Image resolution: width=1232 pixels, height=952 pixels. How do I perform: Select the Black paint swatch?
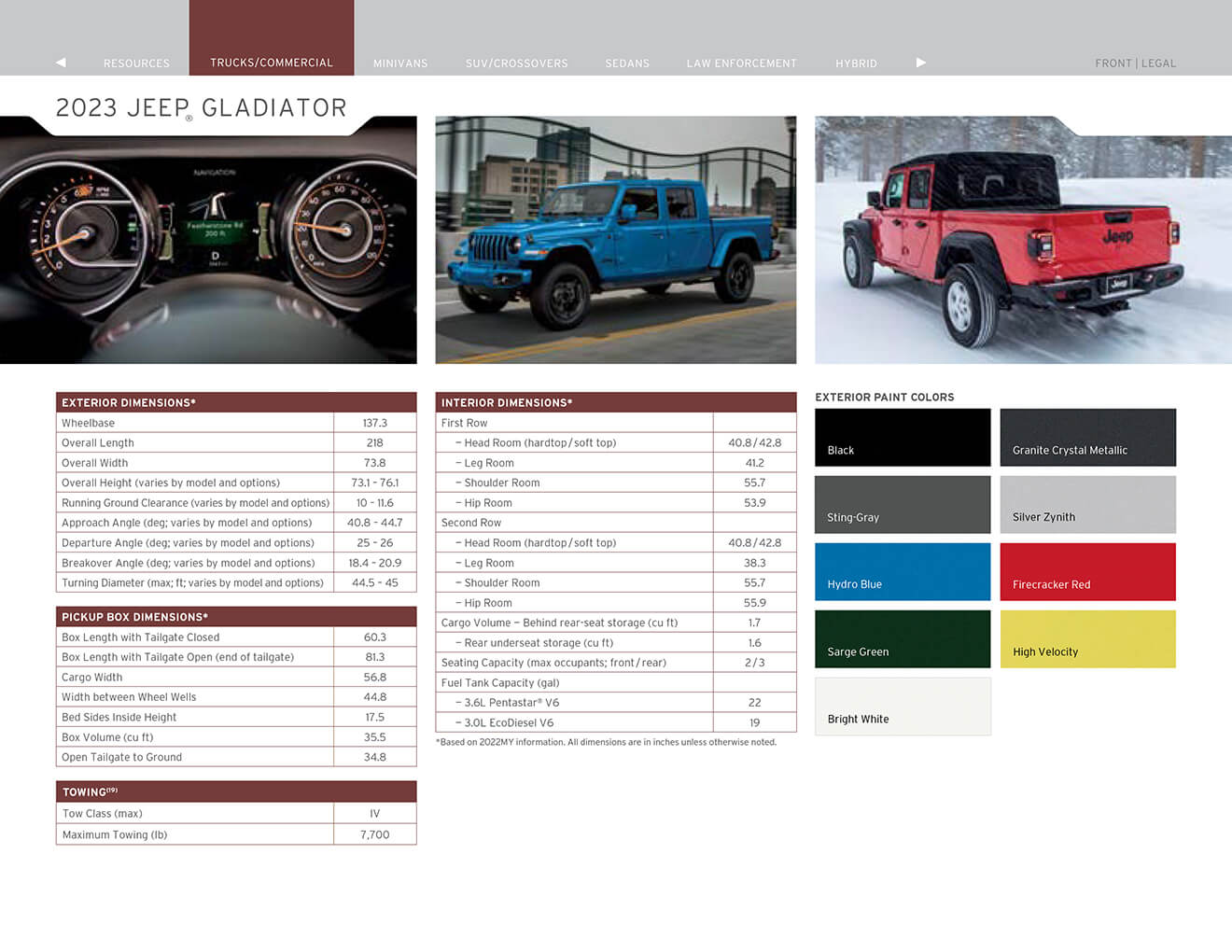903,438
